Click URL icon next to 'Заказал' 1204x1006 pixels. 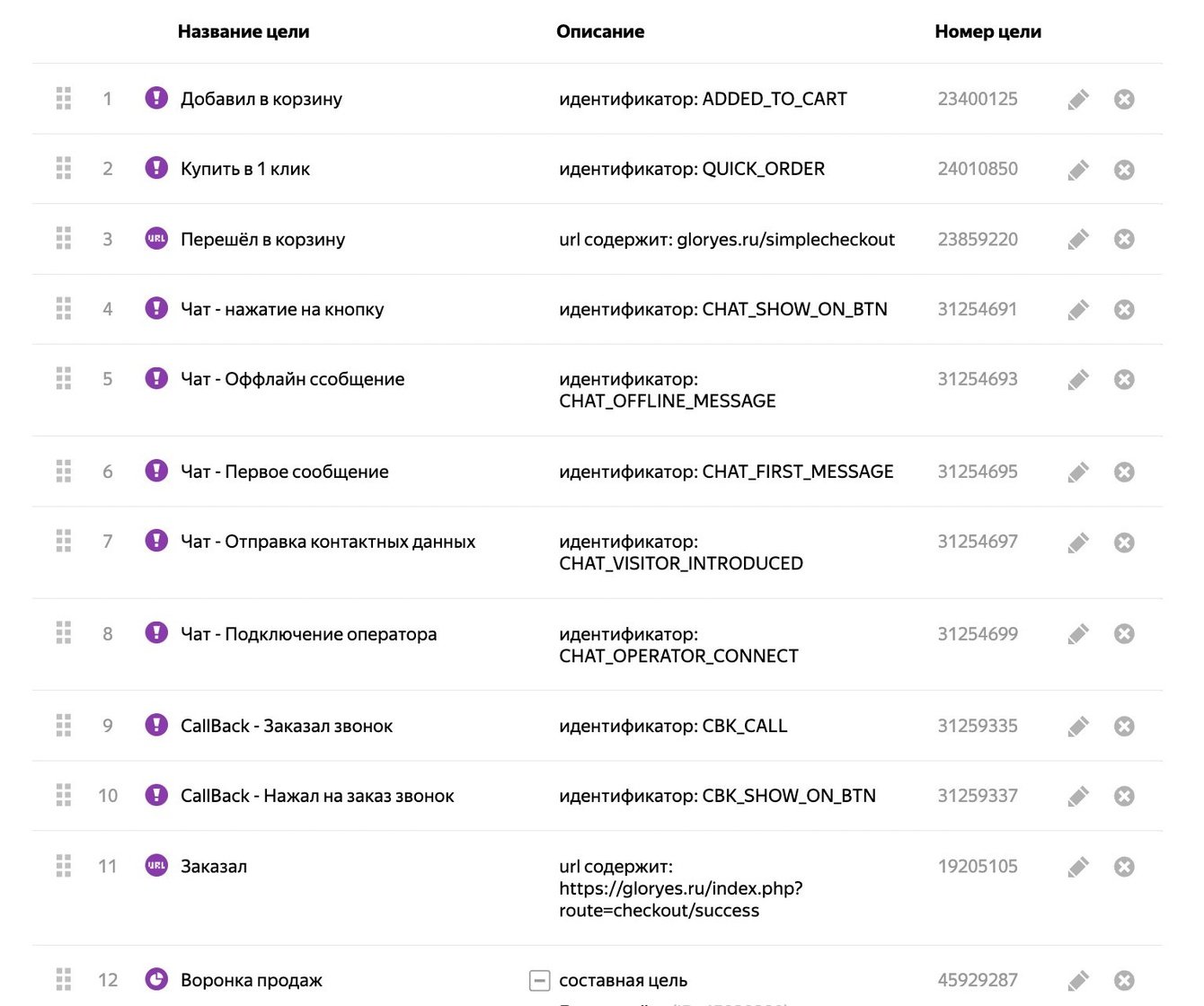pos(156,866)
